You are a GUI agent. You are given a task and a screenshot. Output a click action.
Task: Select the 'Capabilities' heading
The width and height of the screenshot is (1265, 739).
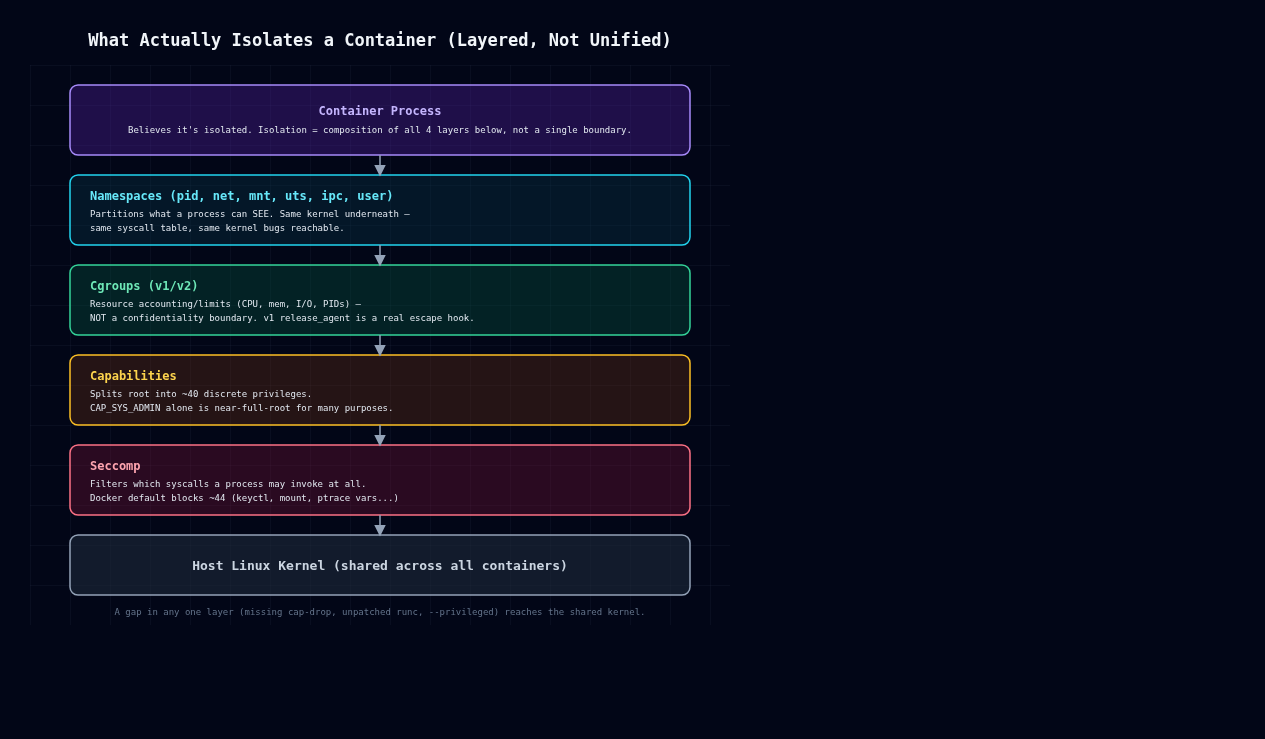133,376
